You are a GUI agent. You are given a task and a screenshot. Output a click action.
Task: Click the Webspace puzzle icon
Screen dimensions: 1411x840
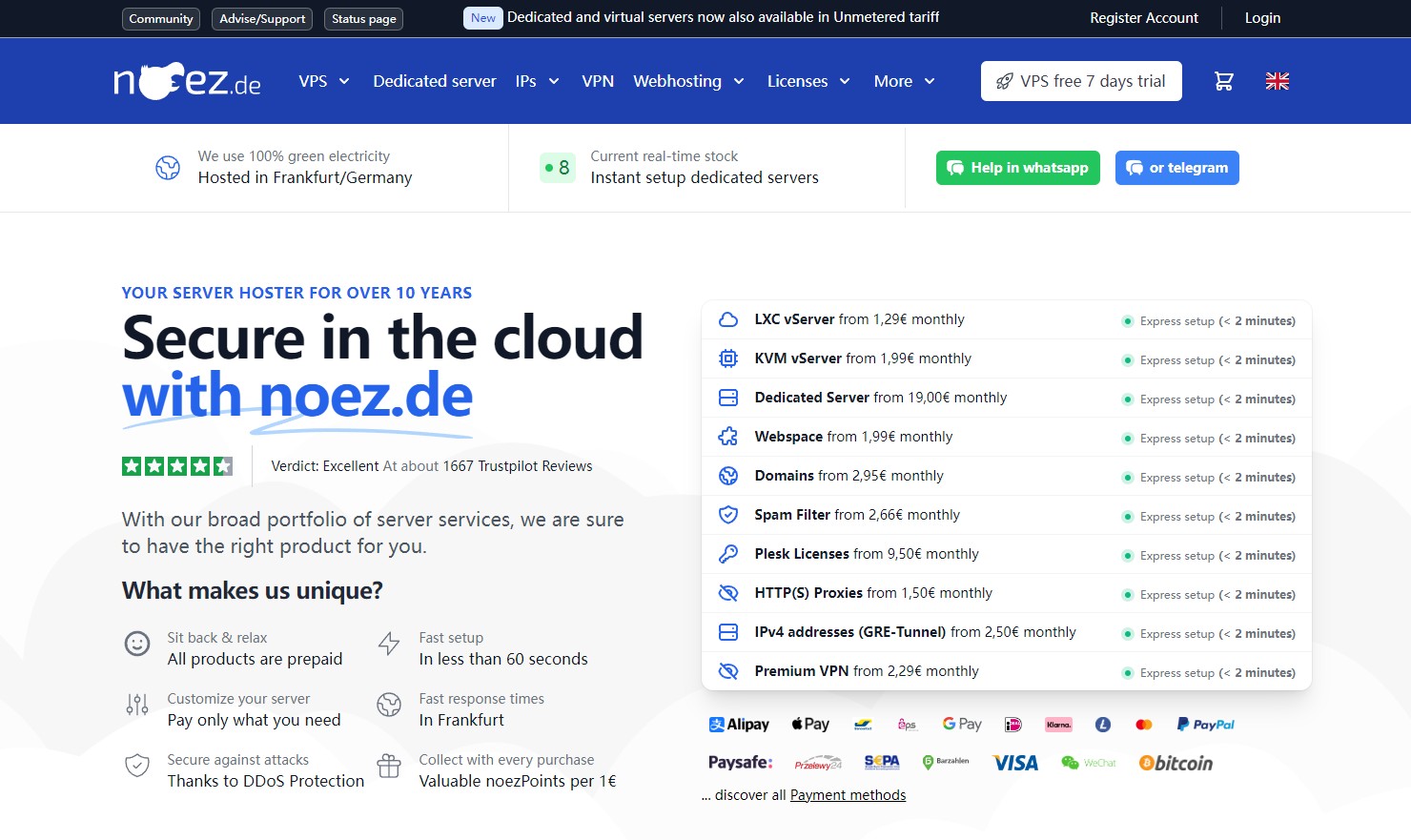(x=728, y=437)
